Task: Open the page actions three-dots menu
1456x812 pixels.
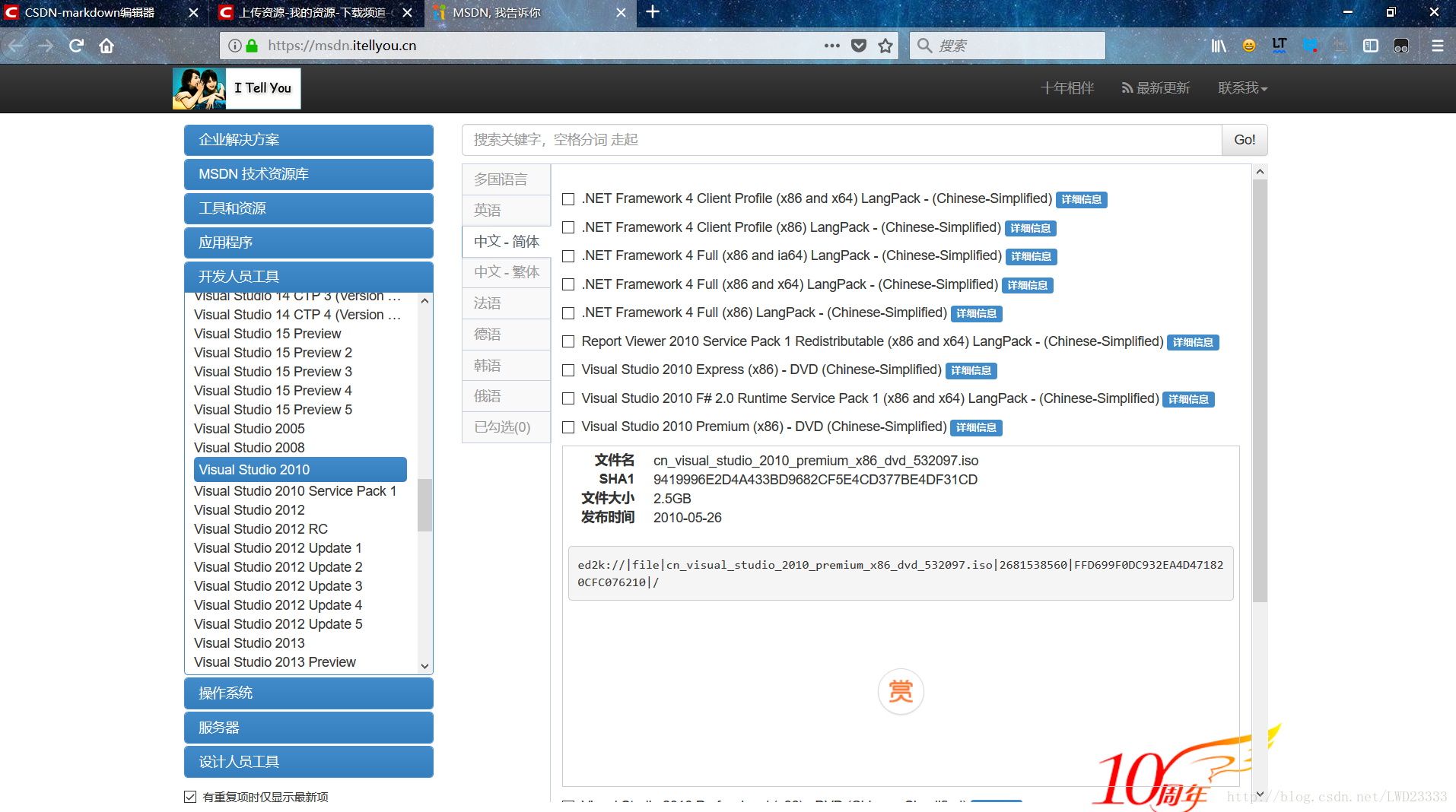Action: pos(832,46)
